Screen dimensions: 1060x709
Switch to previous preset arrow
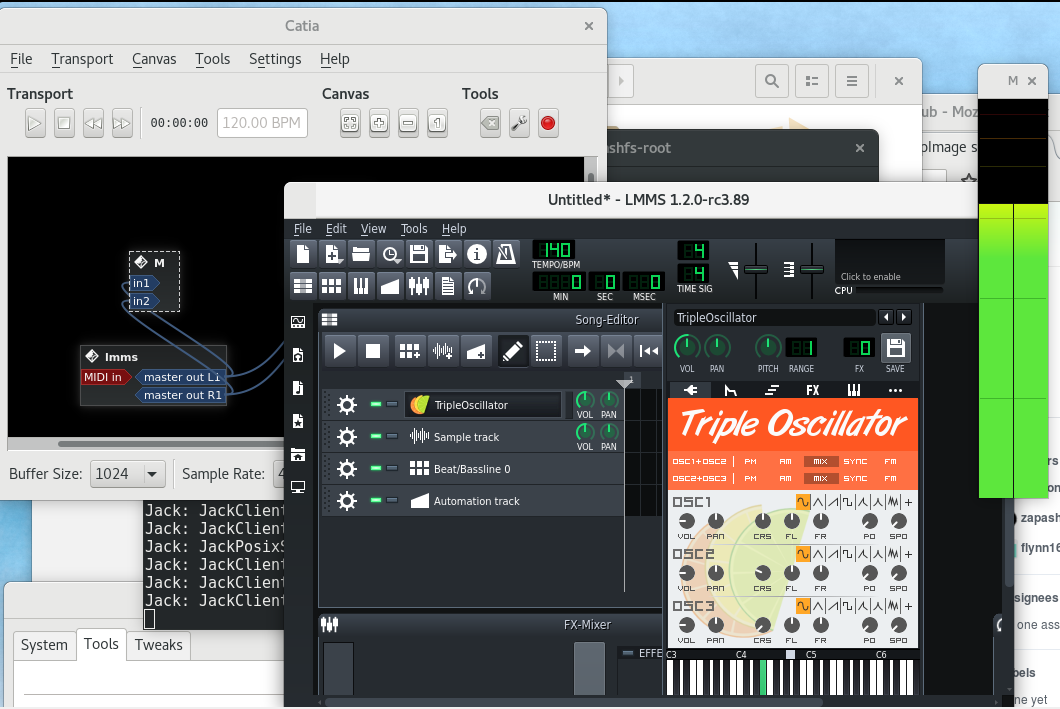886,317
